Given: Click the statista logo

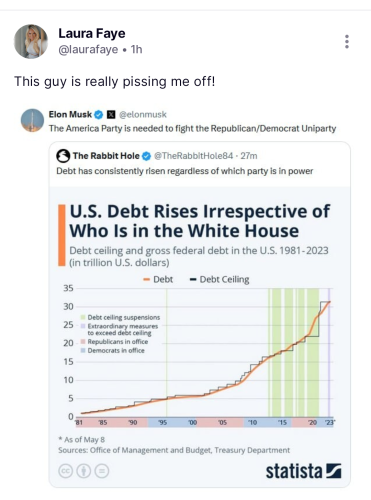Looking at the screenshot, I should tap(303, 471).
